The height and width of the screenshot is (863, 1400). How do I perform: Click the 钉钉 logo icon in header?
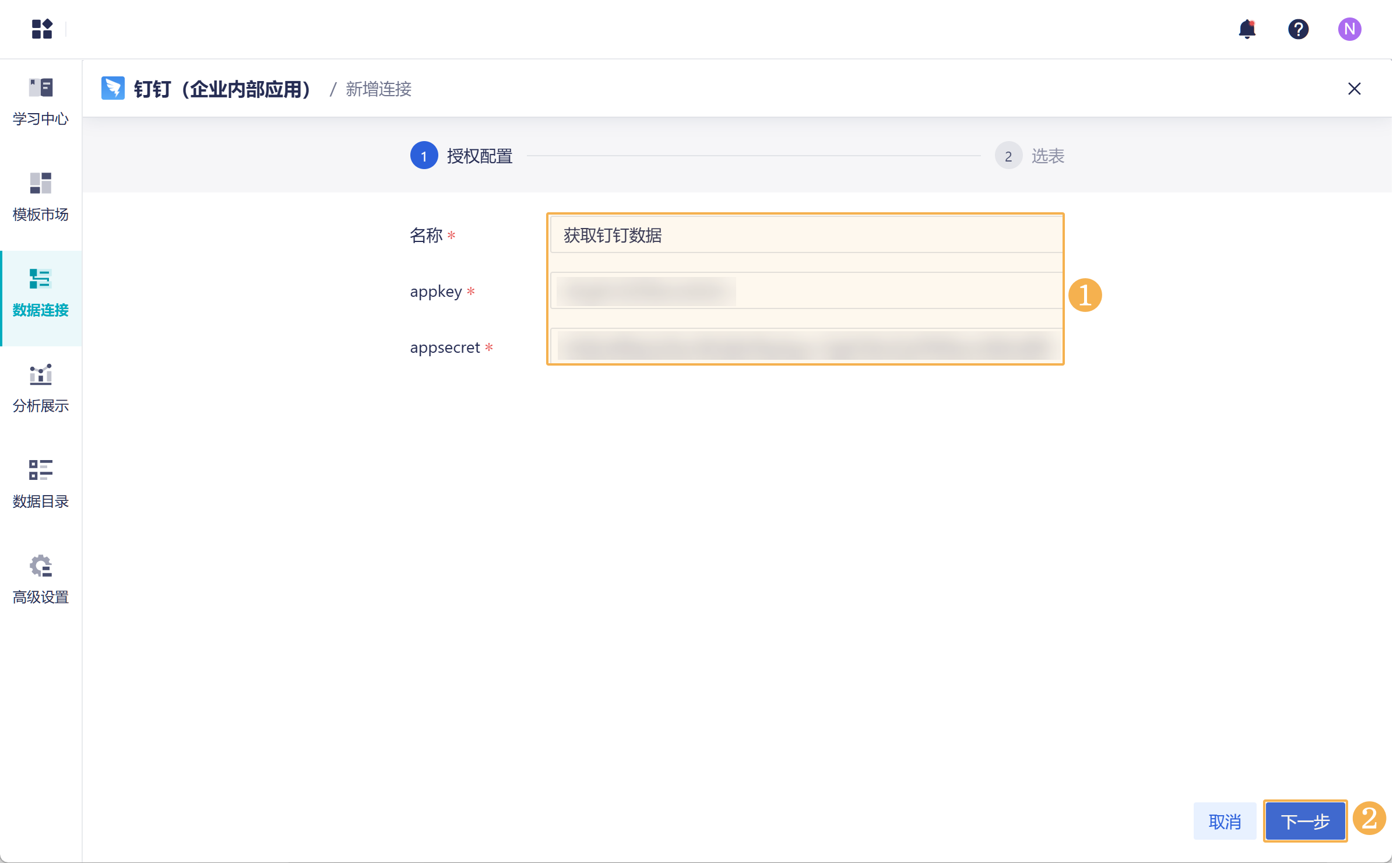pos(112,89)
